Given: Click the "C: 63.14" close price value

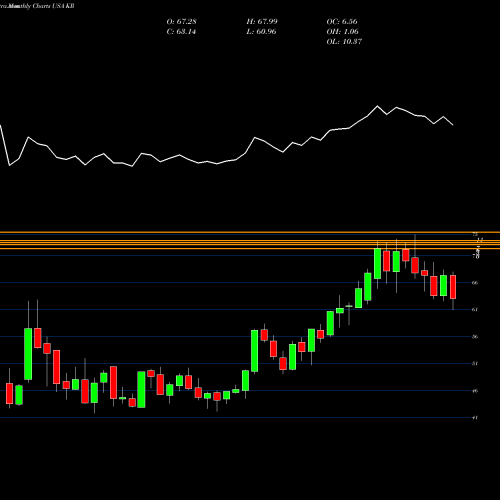Looking at the screenshot, I should click(181, 32).
